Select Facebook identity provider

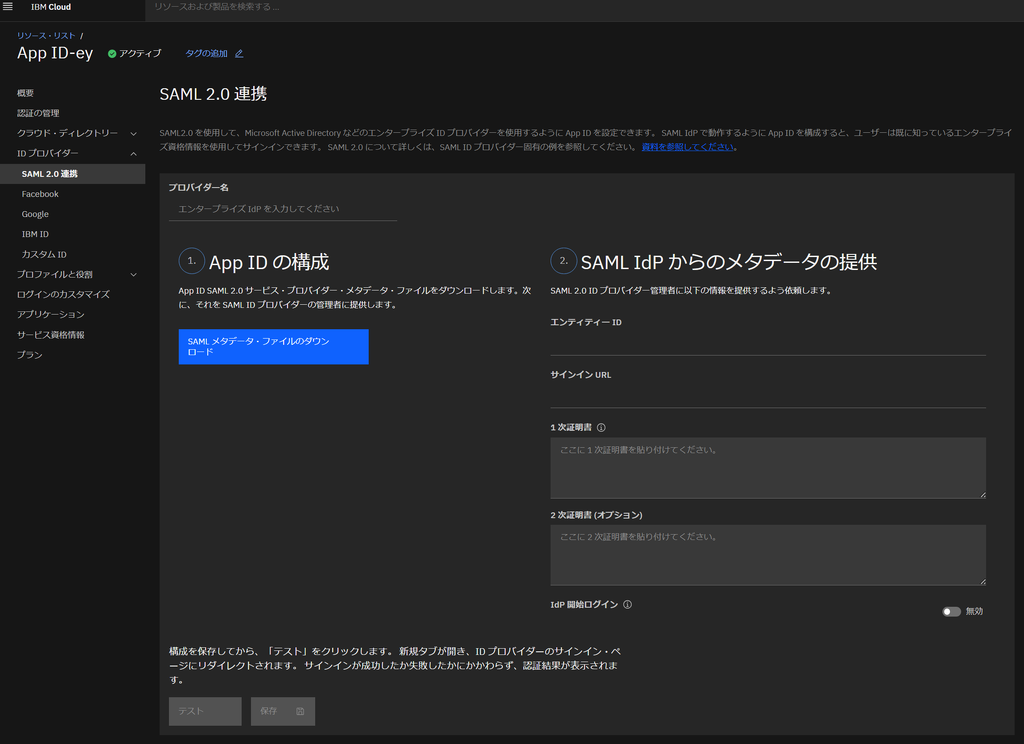coord(40,194)
